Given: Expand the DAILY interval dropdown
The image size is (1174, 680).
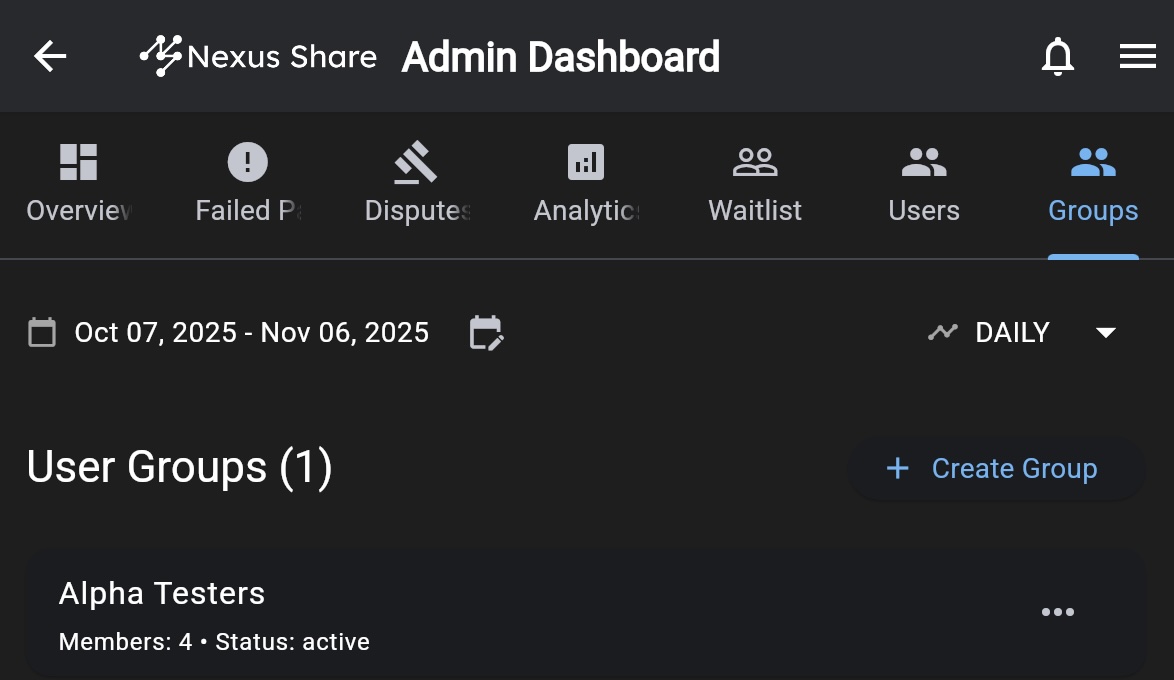Looking at the screenshot, I should [1012, 333].
